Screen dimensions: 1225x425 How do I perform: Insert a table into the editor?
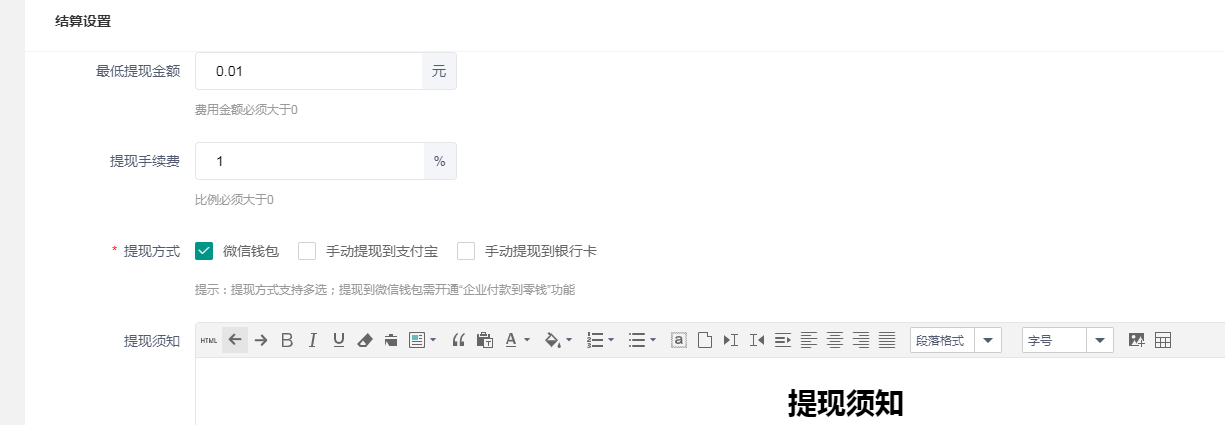pos(1162,340)
